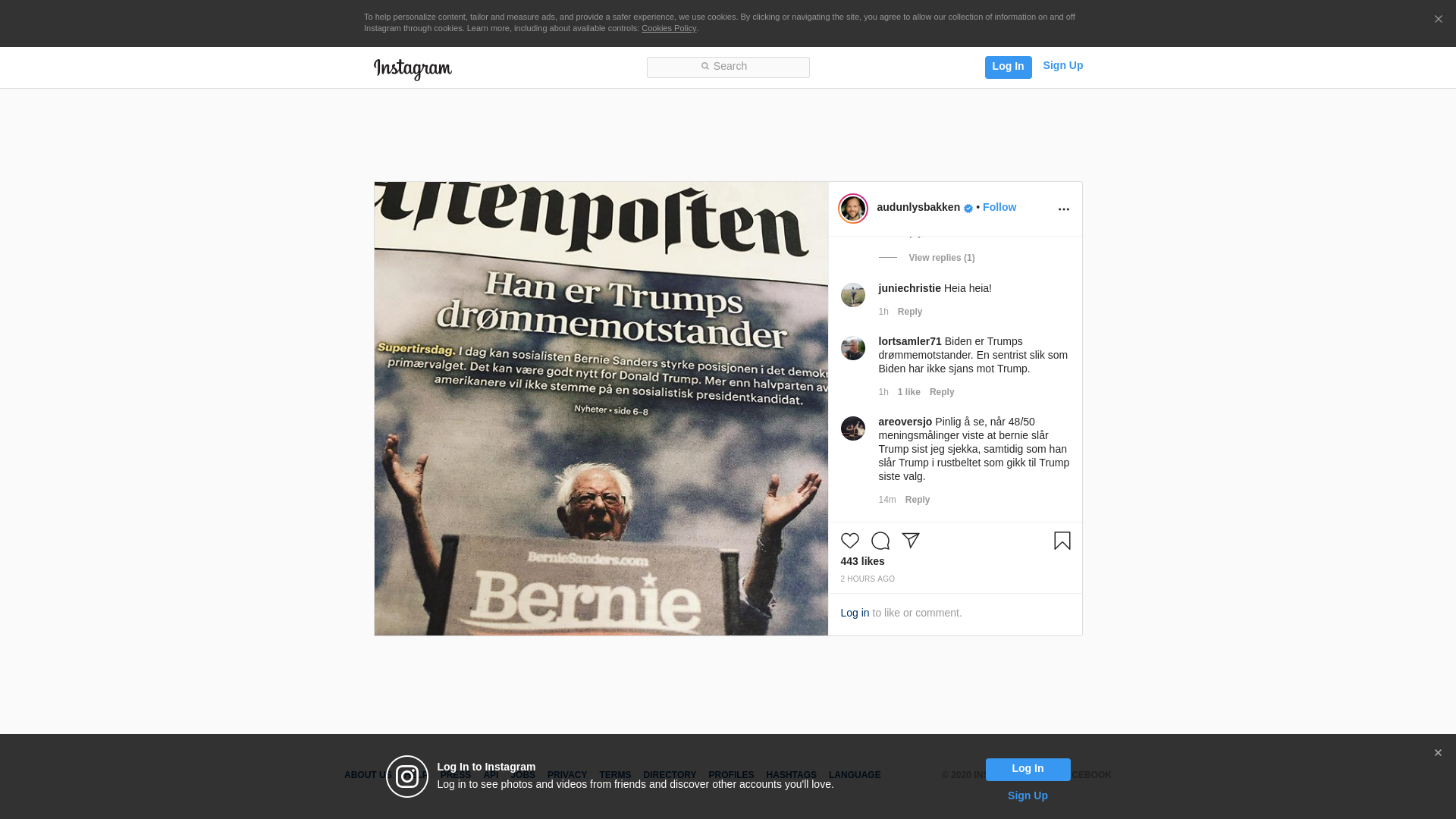Reply to areoversjo's comment
Viewport: 1456px width, 819px height.
tap(917, 500)
